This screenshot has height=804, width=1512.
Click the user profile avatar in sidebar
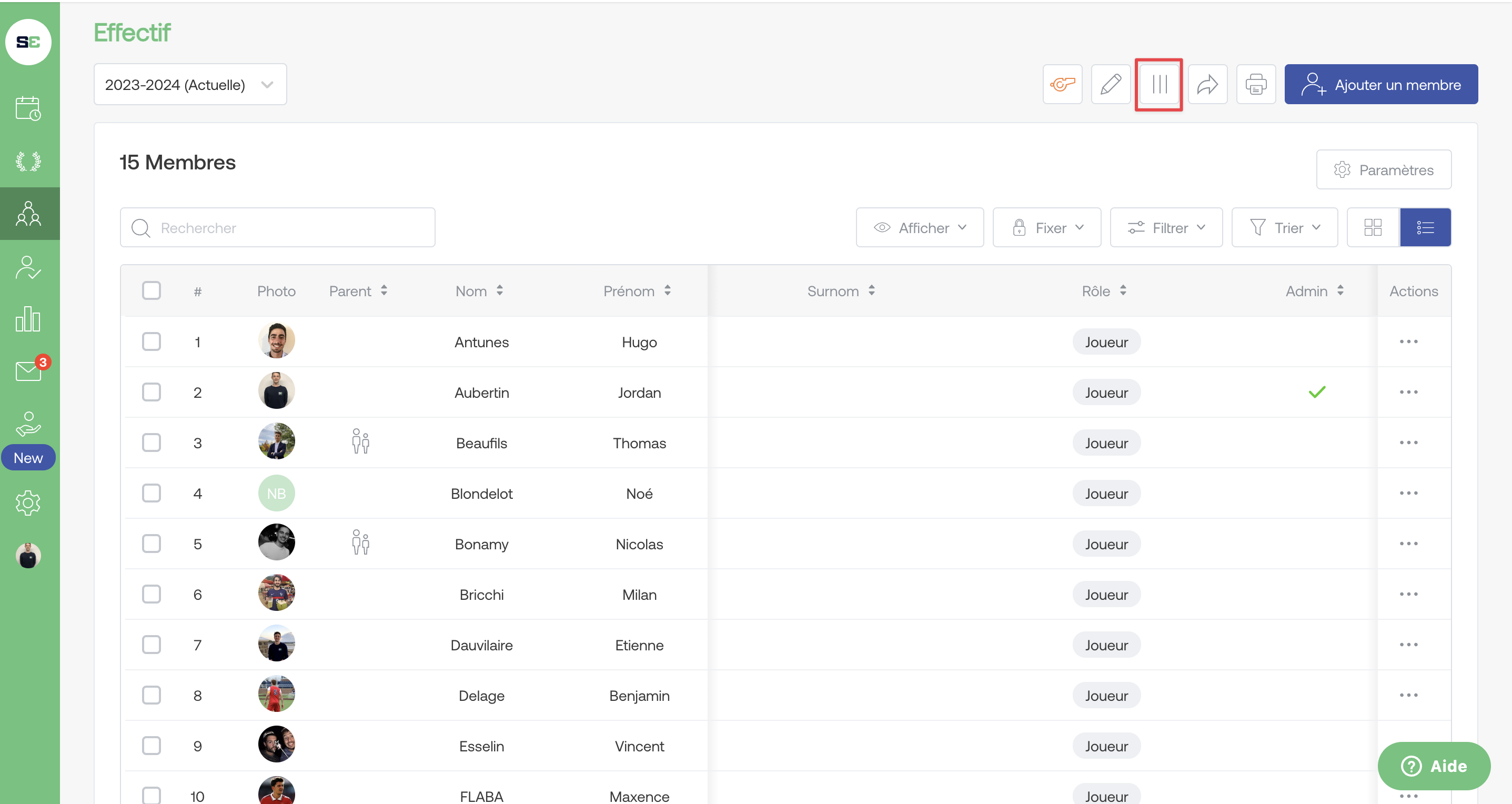28,555
